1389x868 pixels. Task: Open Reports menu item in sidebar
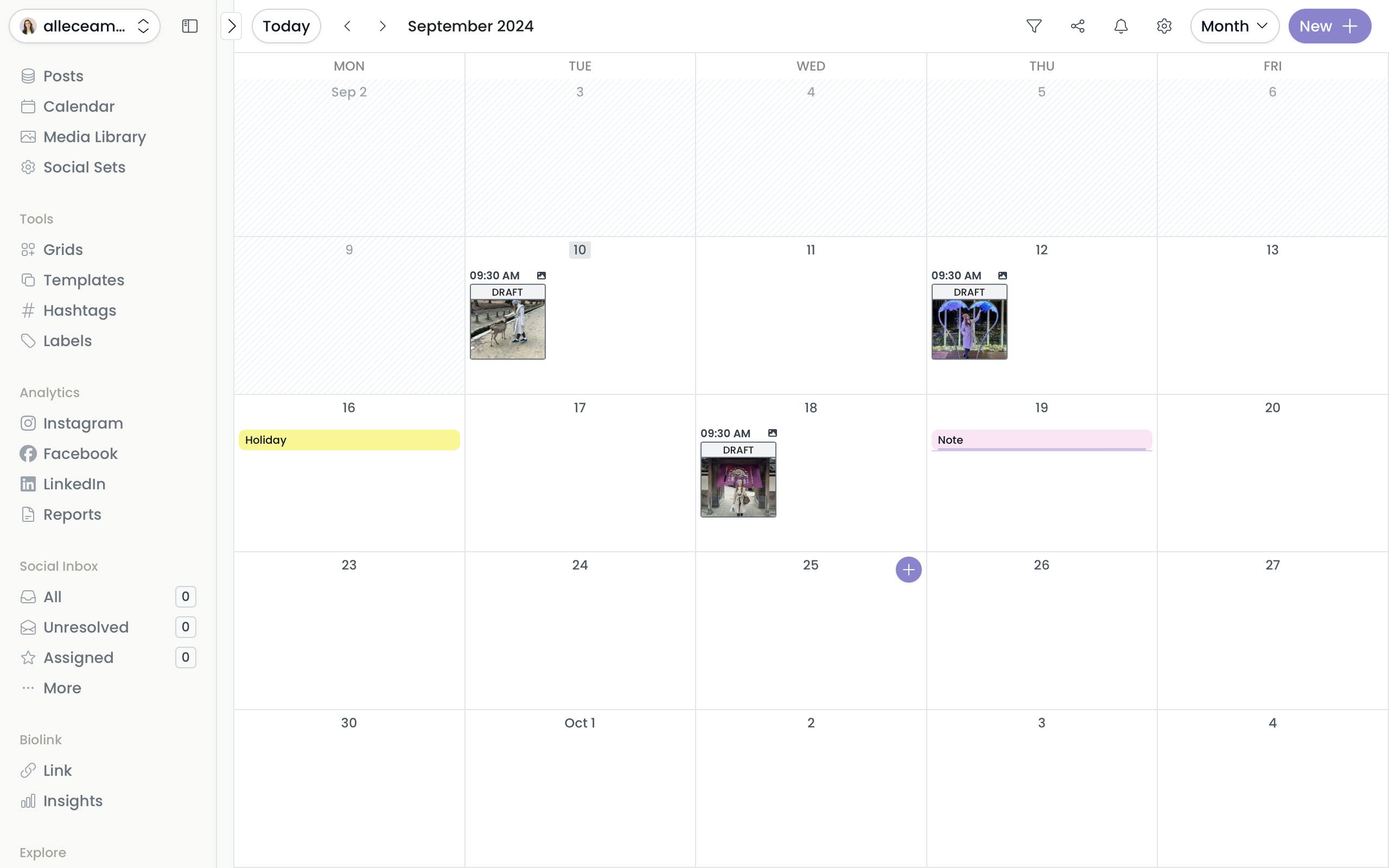72,514
